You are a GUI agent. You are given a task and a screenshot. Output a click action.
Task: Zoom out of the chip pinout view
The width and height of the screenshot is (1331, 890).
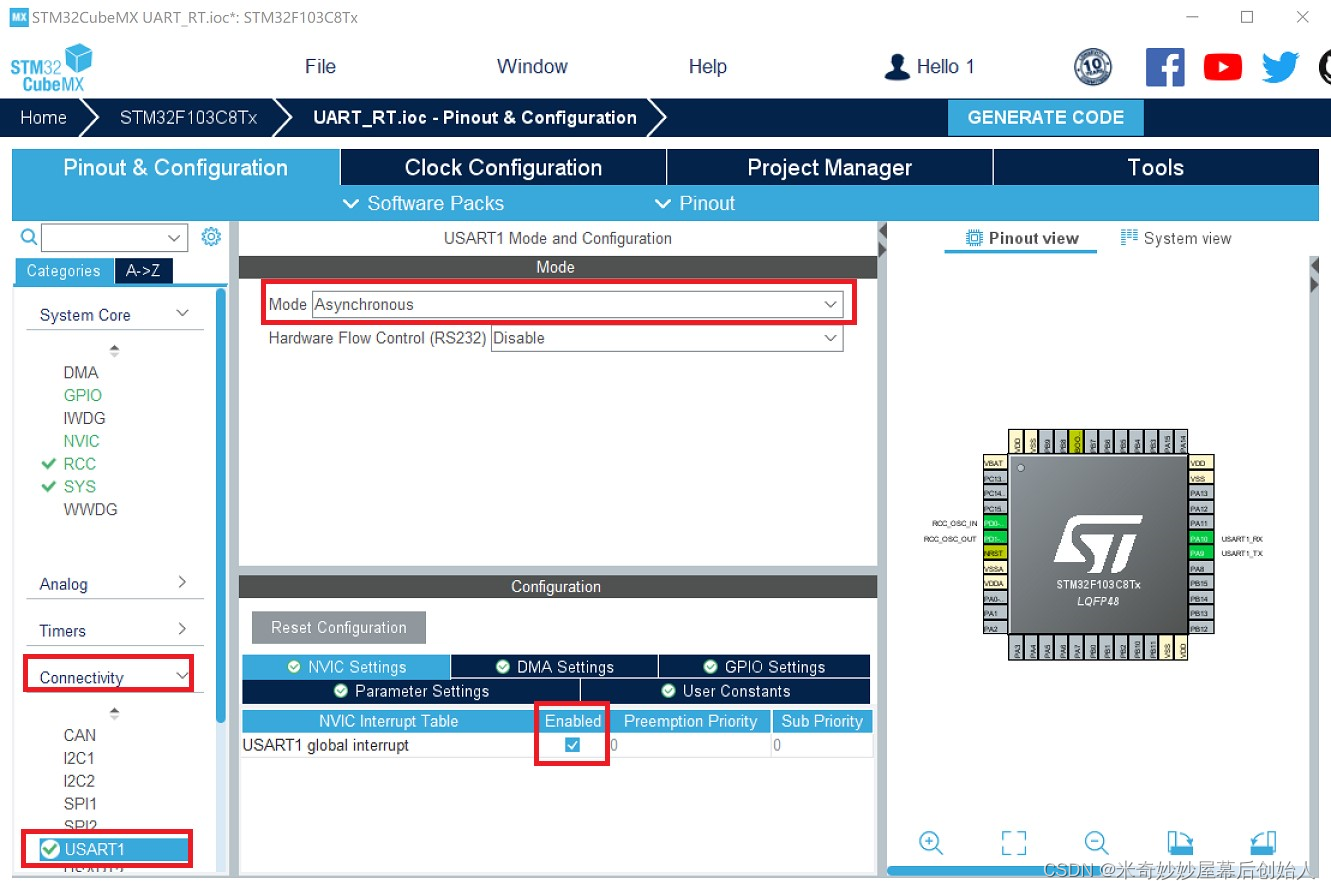tap(1096, 843)
